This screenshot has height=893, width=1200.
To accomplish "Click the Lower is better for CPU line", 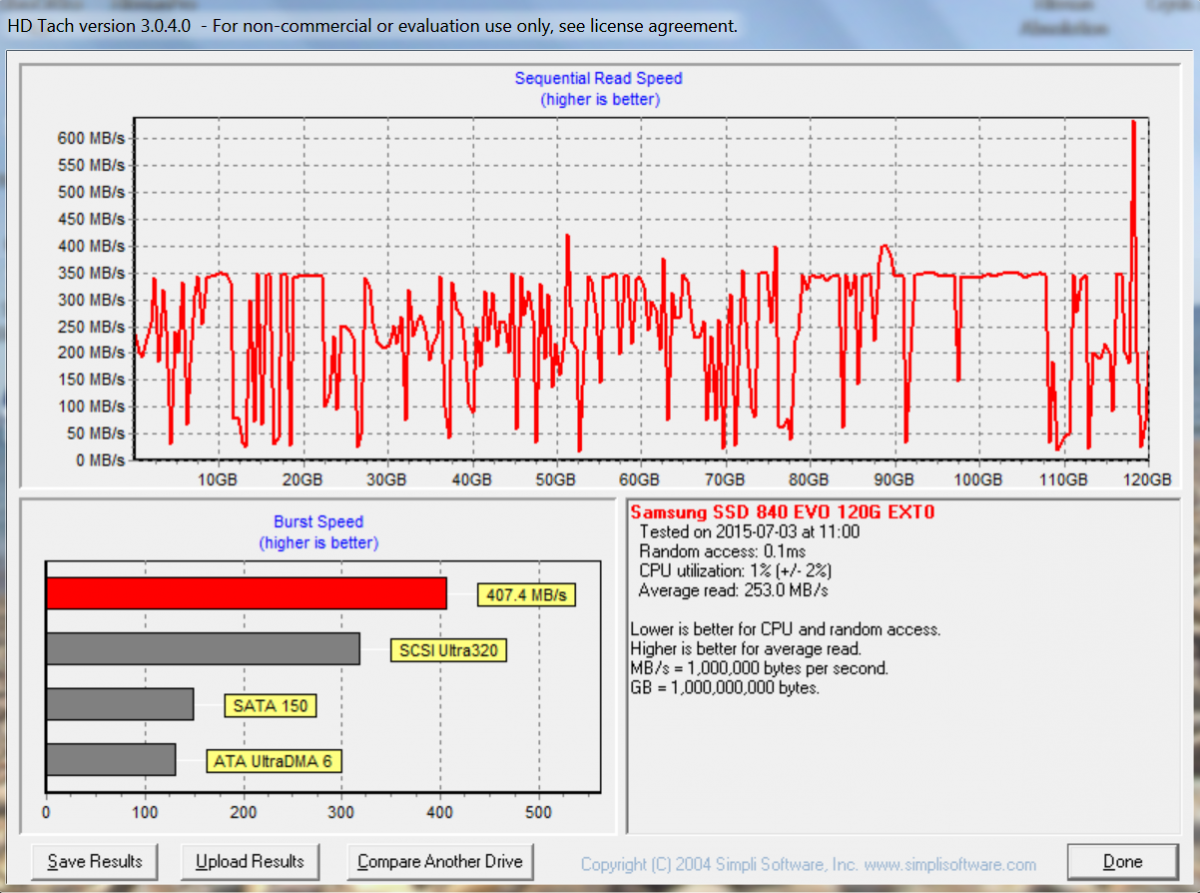I will [785, 630].
